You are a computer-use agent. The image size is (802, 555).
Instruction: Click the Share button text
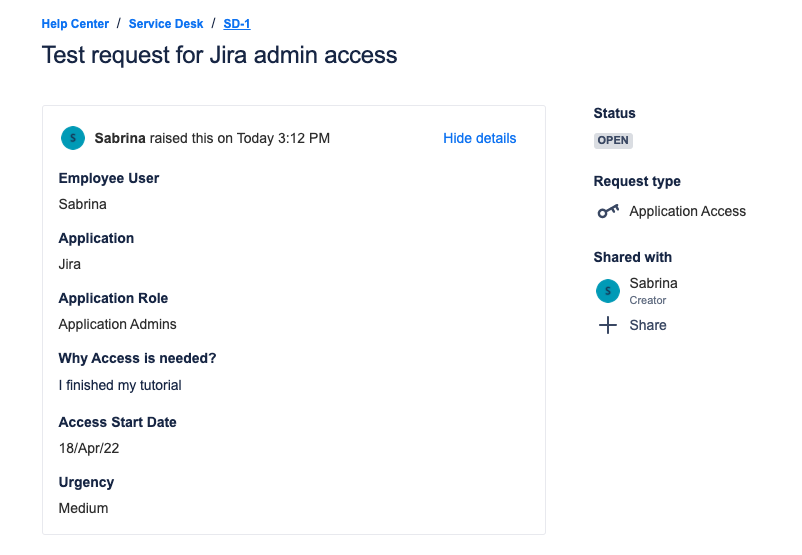(x=648, y=325)
